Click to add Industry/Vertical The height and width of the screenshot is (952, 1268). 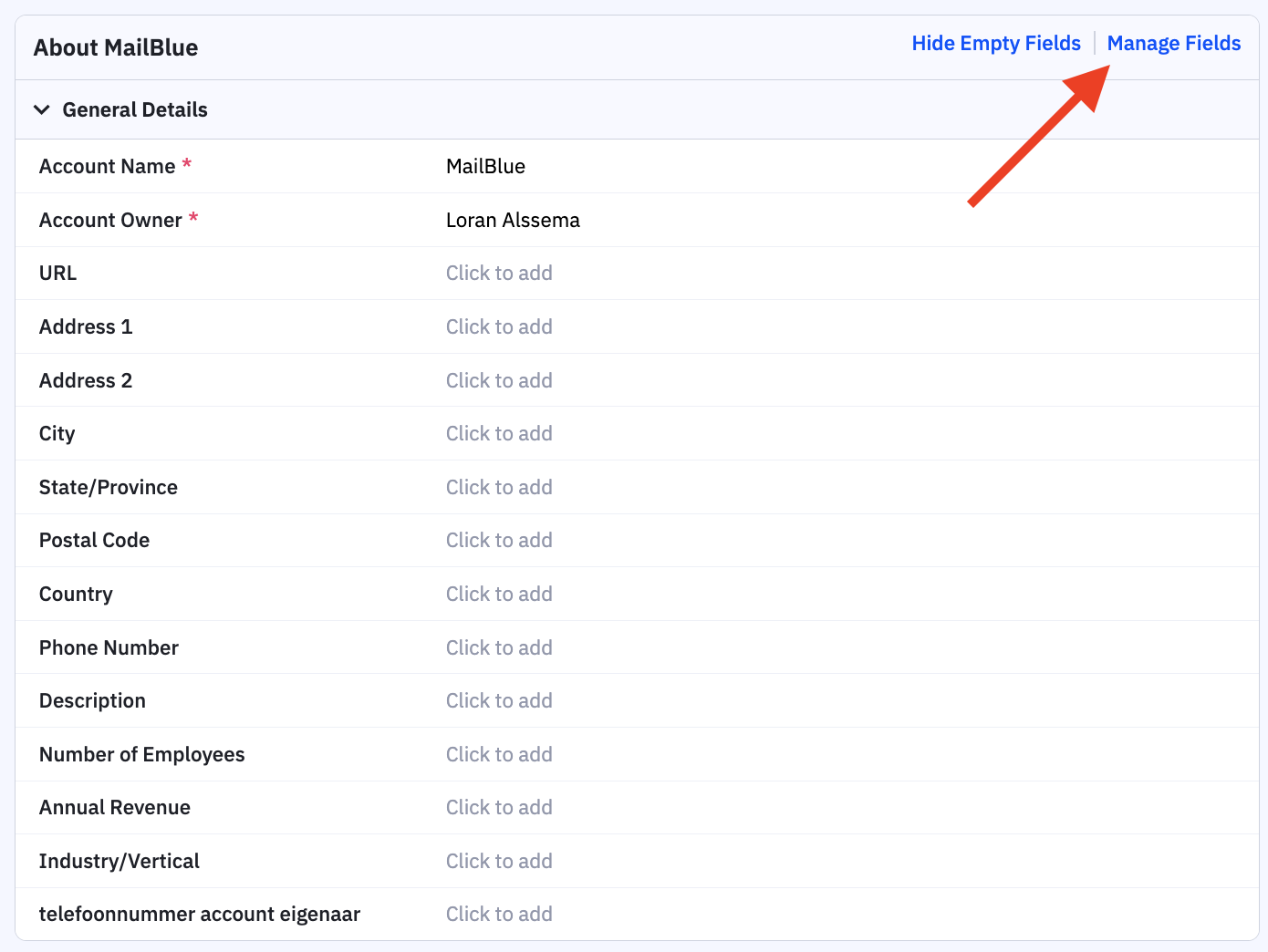[x=499, y=862]
